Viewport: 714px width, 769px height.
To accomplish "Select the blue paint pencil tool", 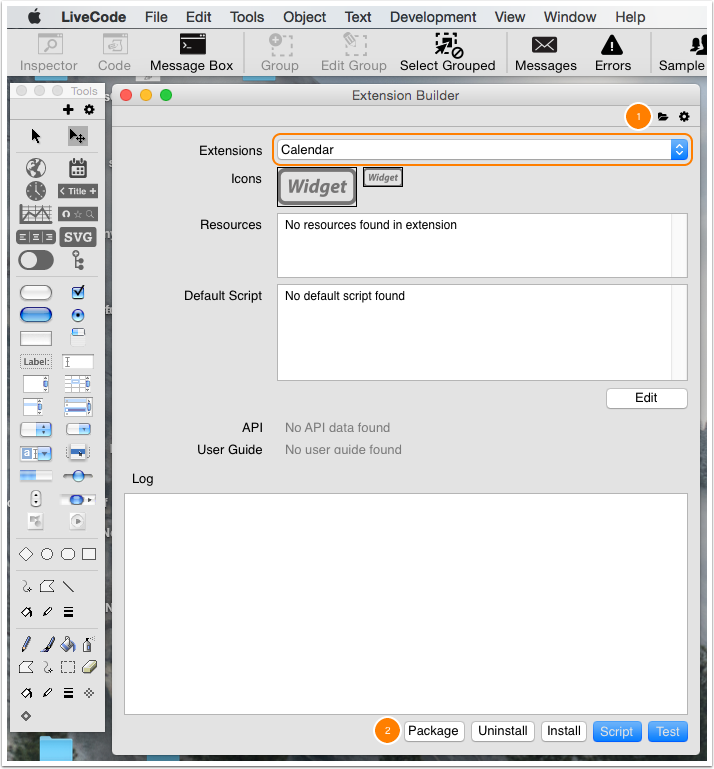I will click(26, 644).
